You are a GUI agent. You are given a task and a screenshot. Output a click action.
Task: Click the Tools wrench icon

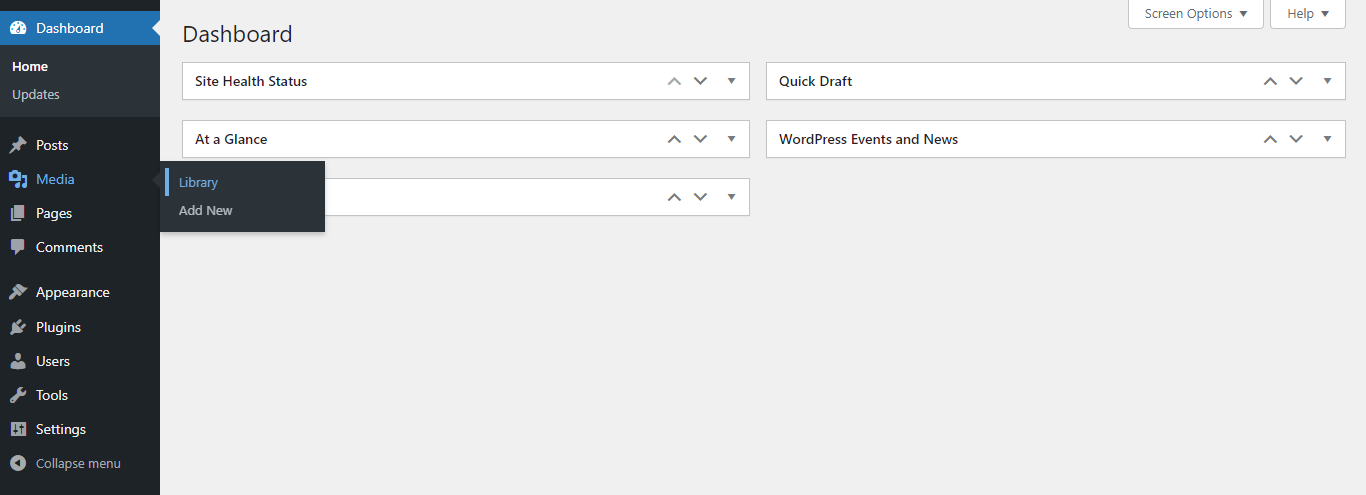pos(18,395)
